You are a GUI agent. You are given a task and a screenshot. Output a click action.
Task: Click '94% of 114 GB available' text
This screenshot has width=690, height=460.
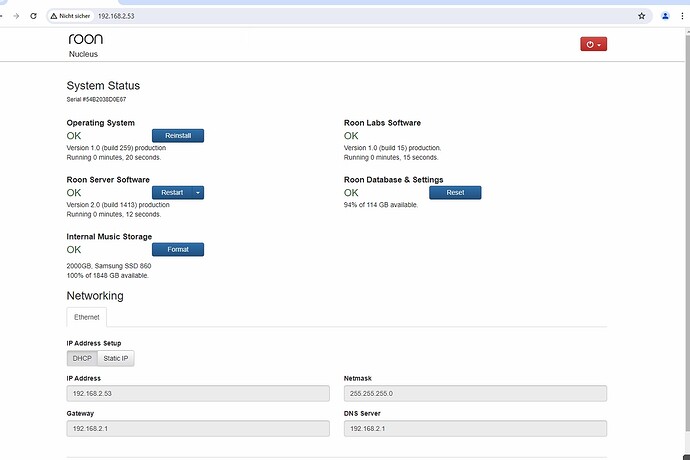[381, 205]
